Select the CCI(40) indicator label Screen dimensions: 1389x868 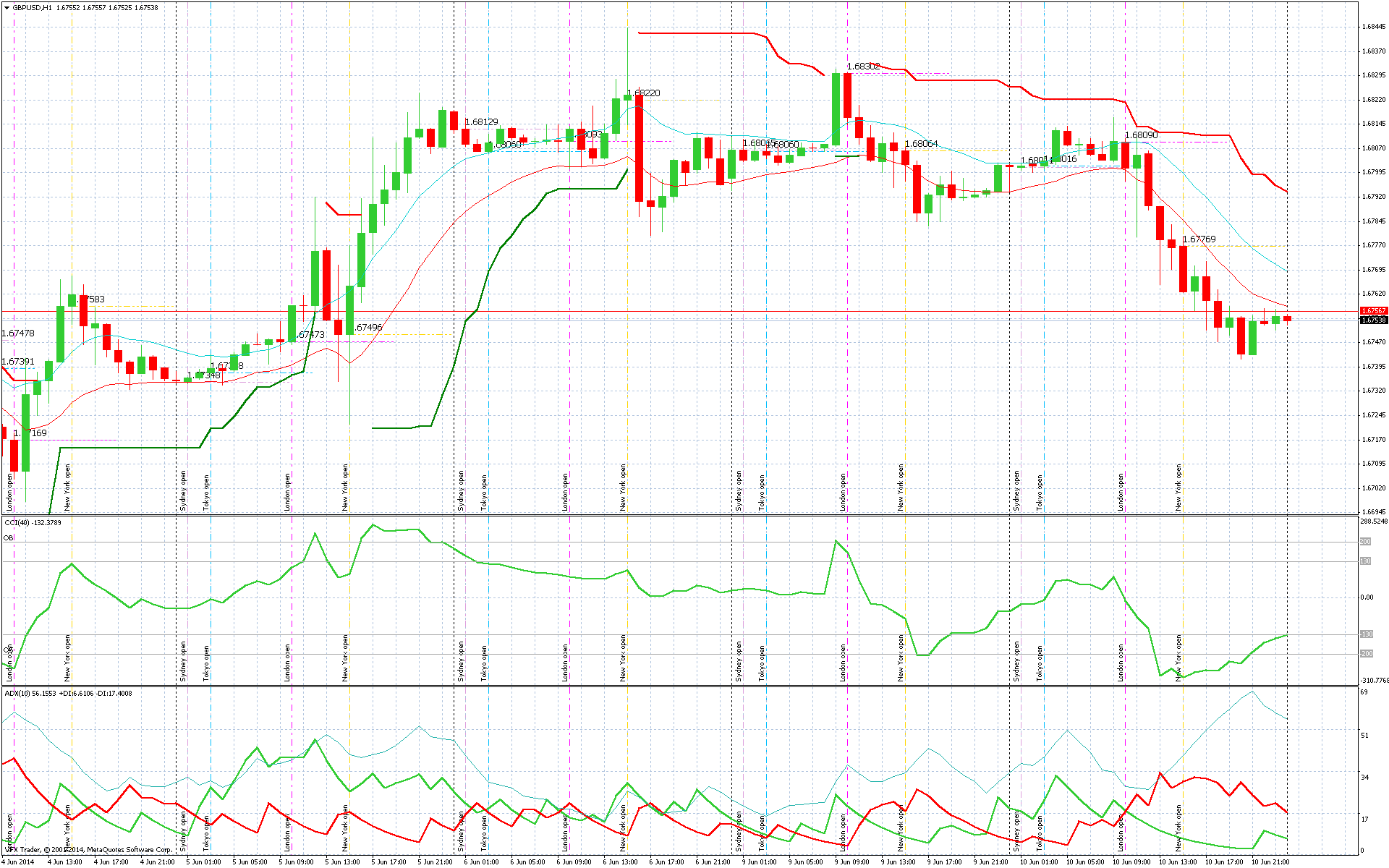(x=17, y=522)
